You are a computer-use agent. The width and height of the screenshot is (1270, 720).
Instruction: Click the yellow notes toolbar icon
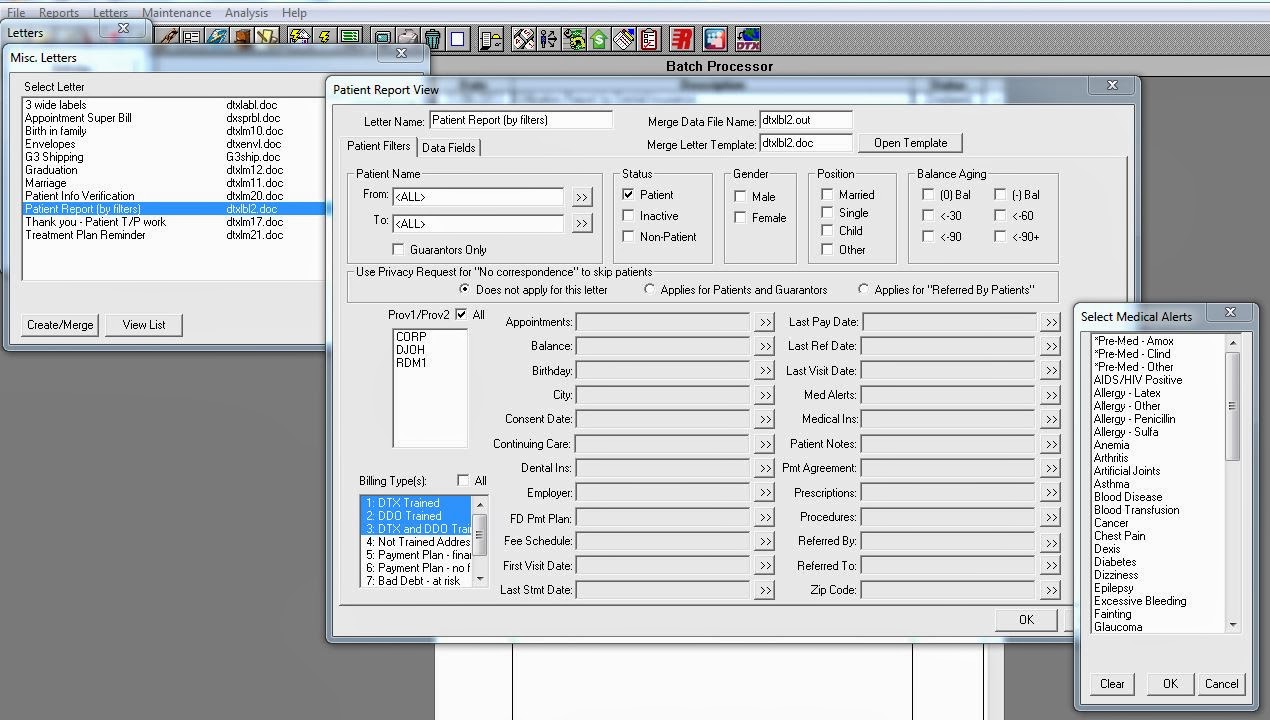point(266,37)
